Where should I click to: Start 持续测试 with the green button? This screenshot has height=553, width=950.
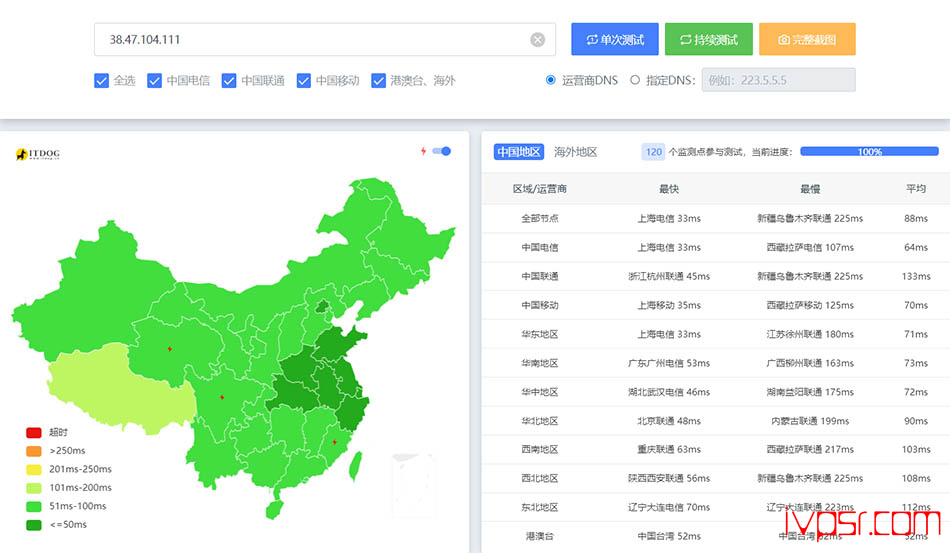(708, 40)
